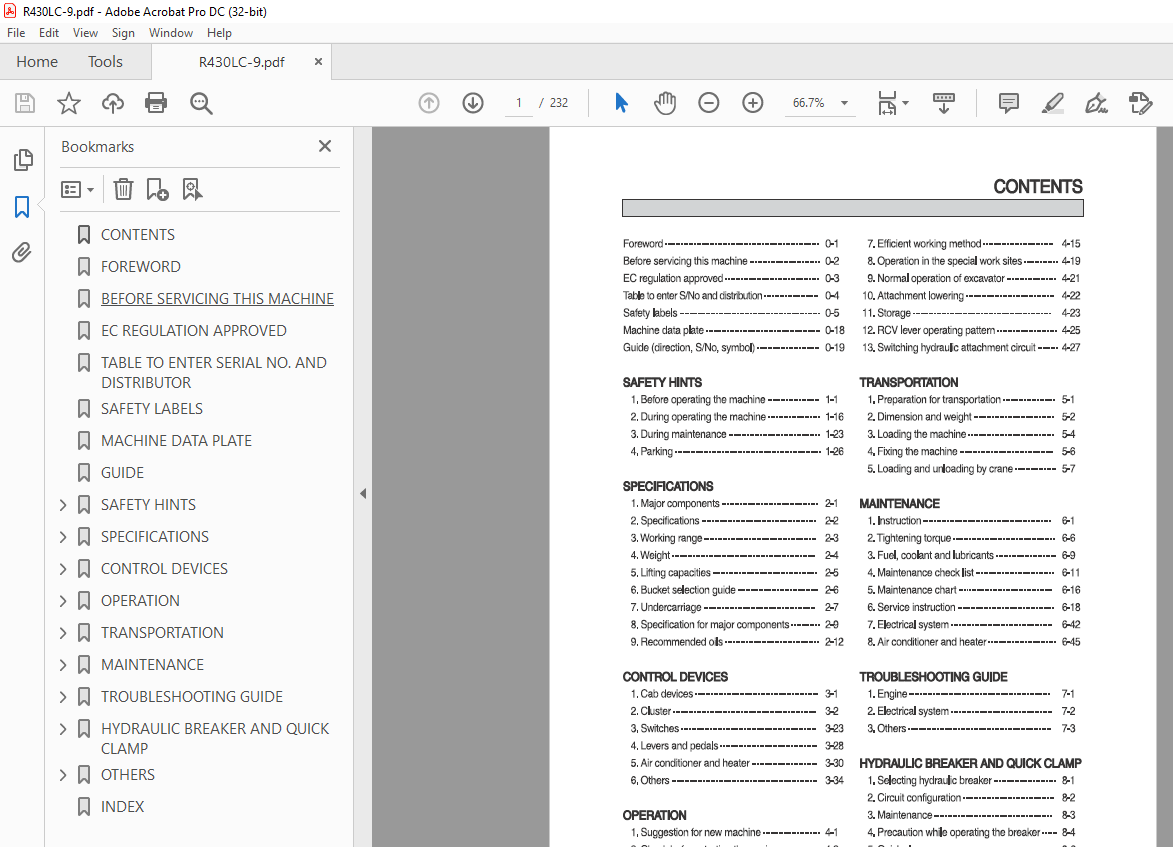Select the R430LC-9.pdf document tab
1173x847 pixels.
pyautogui.click(x=241, y=62)
